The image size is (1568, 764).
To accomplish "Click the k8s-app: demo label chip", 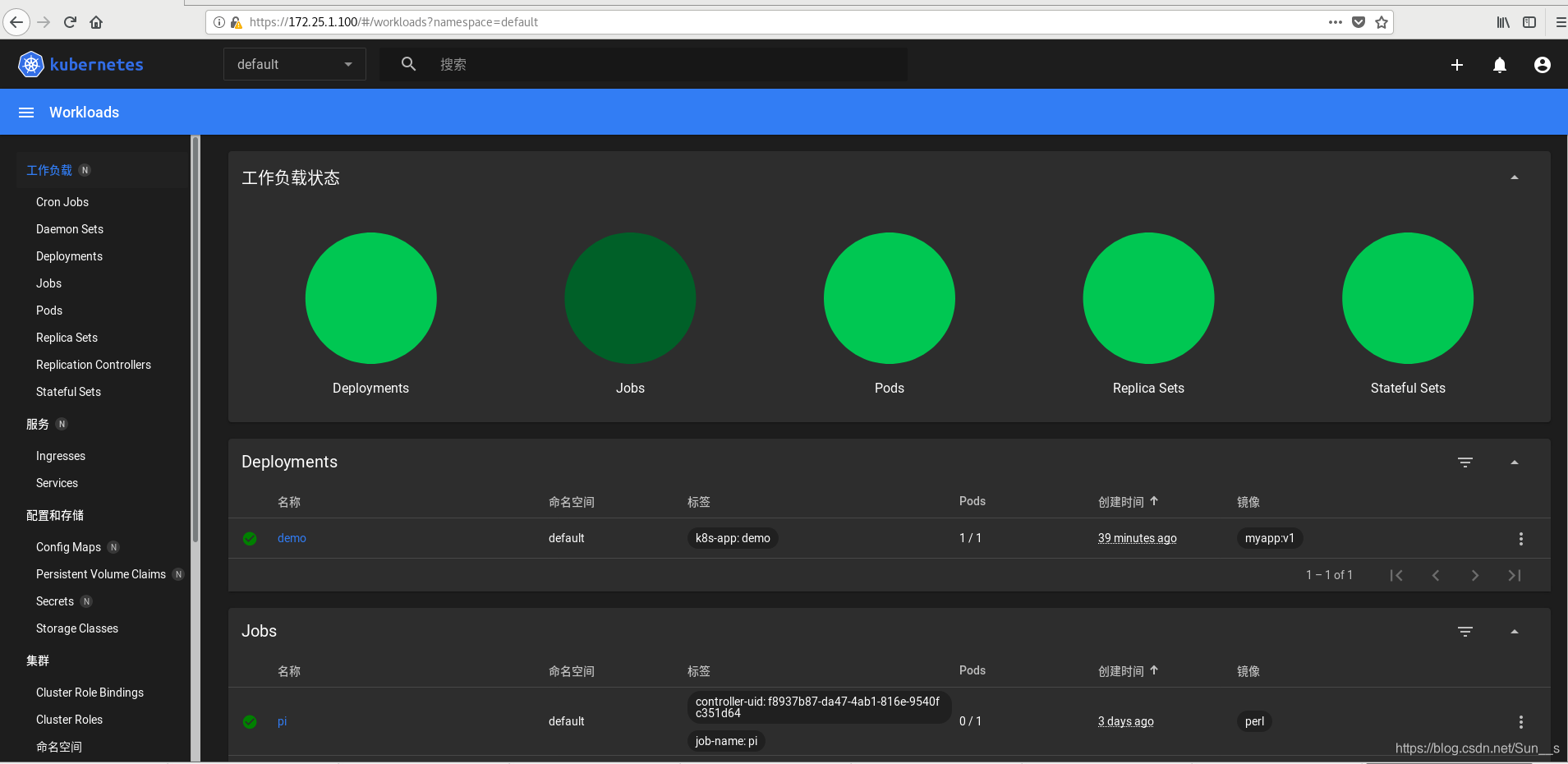I will [x=733, y=538].
